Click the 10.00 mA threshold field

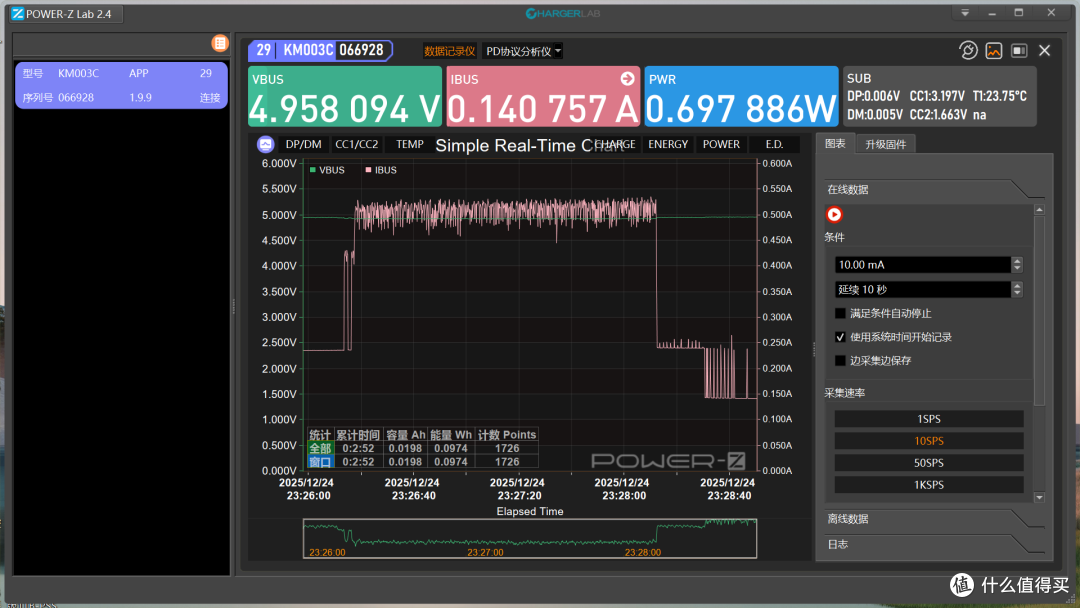coord(922,264)
